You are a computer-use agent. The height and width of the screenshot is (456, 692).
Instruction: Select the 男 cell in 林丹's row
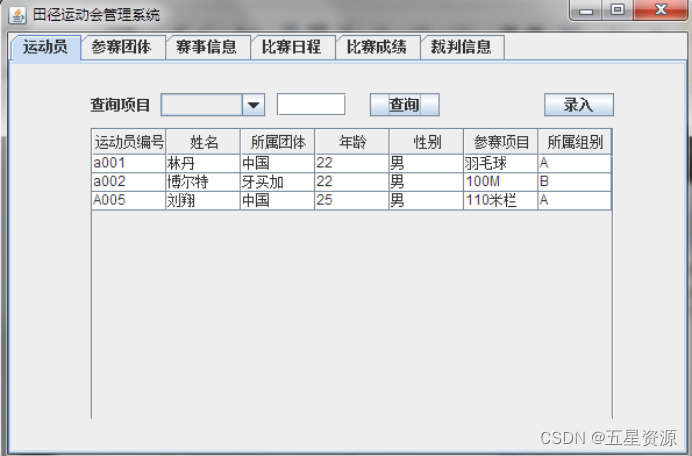point(427,163)
